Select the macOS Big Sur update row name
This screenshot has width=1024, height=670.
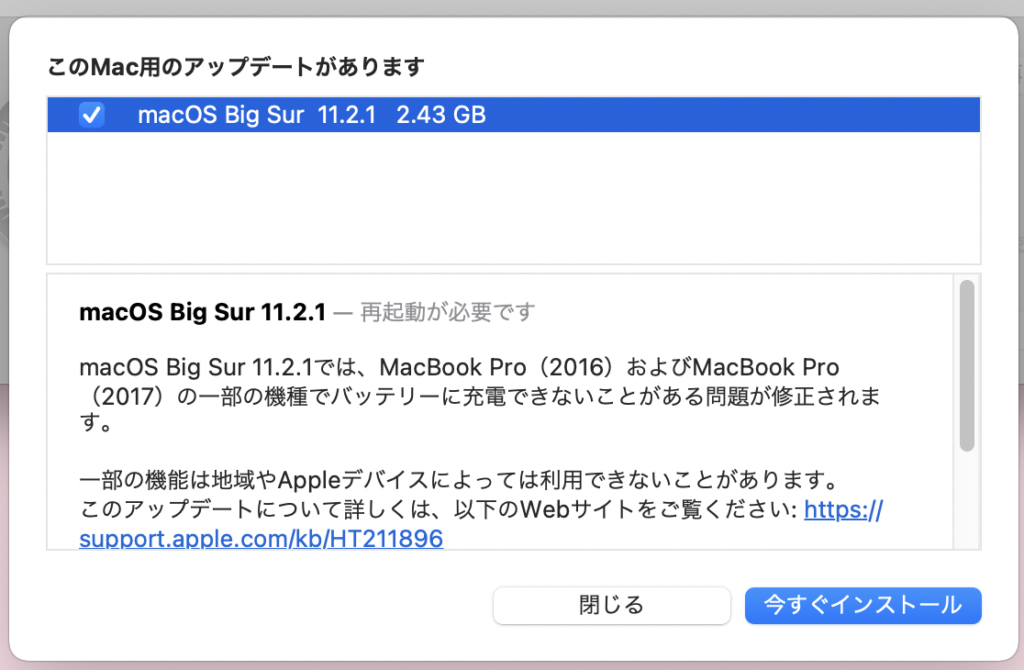tap(221, 115)
